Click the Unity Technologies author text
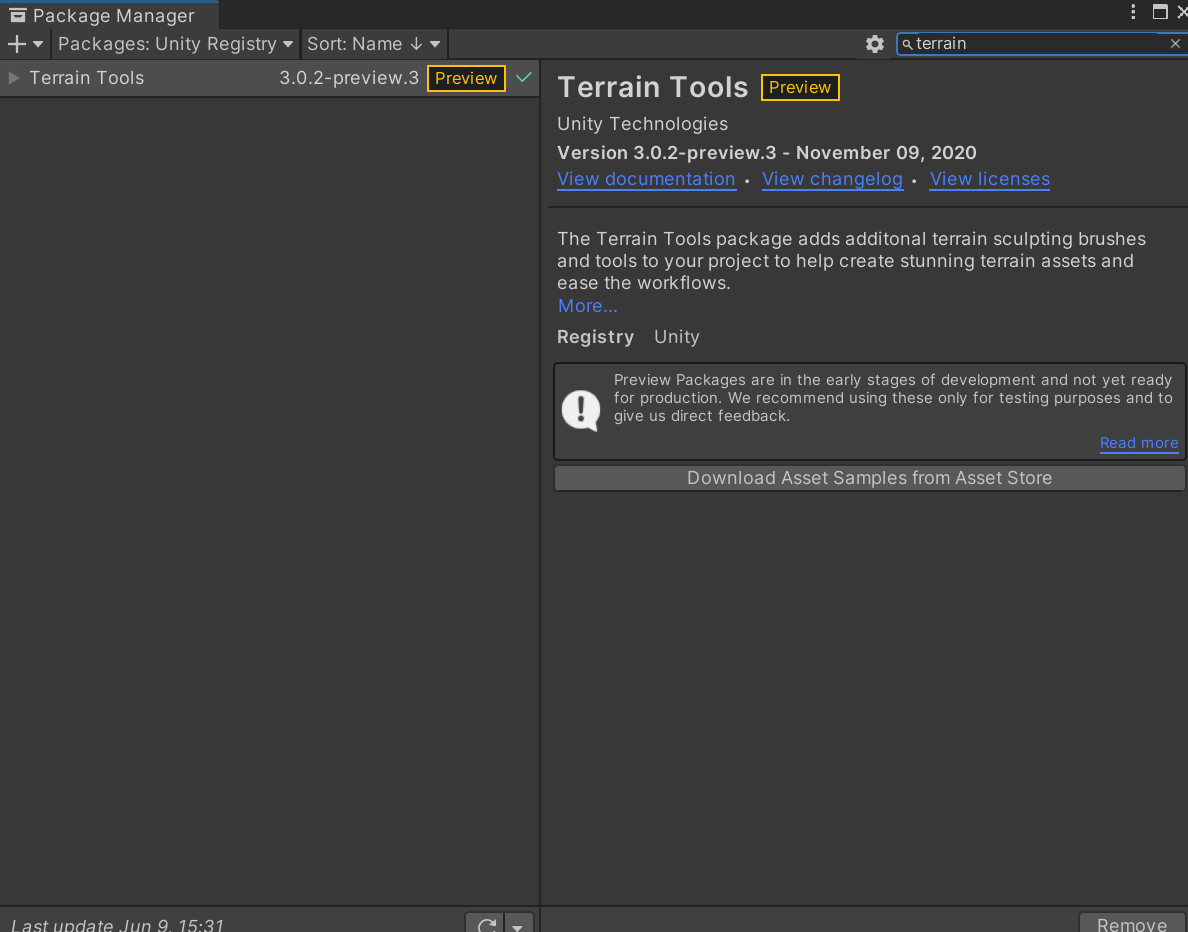The image size is (1188, 932). pyautogui.click(x=642, y=124)
